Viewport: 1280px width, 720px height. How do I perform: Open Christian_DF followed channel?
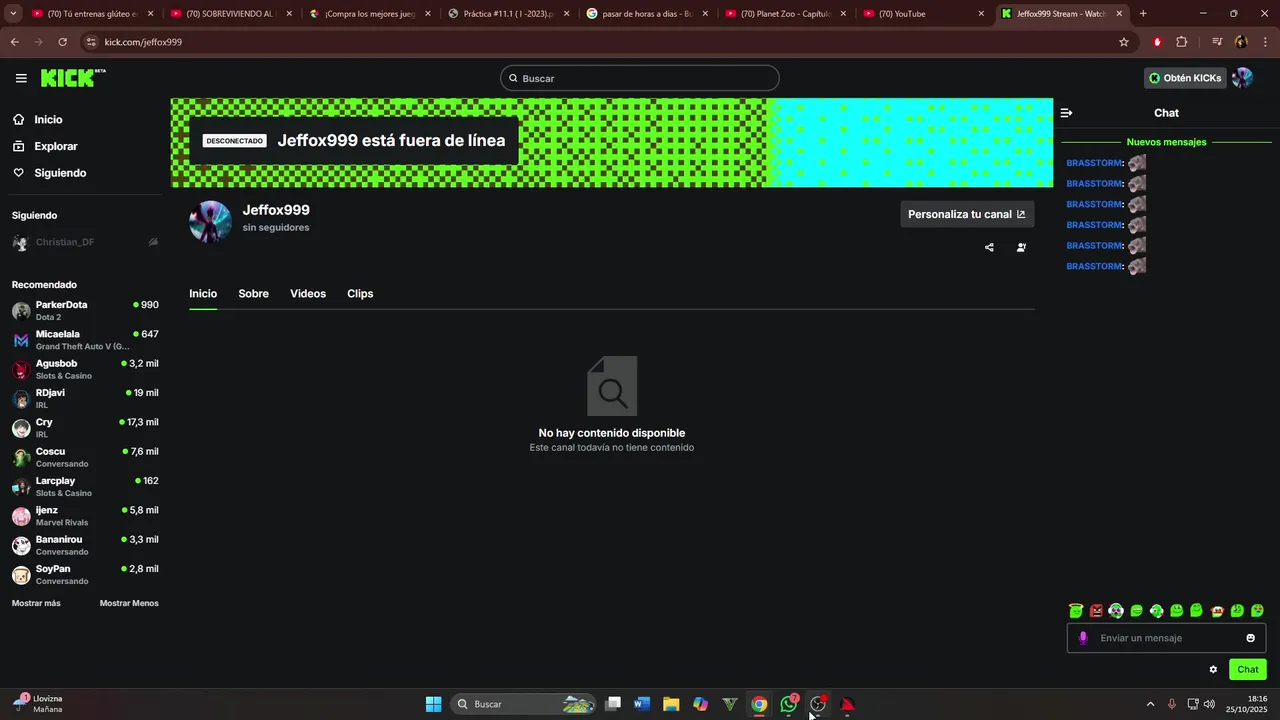coord(84,242)
